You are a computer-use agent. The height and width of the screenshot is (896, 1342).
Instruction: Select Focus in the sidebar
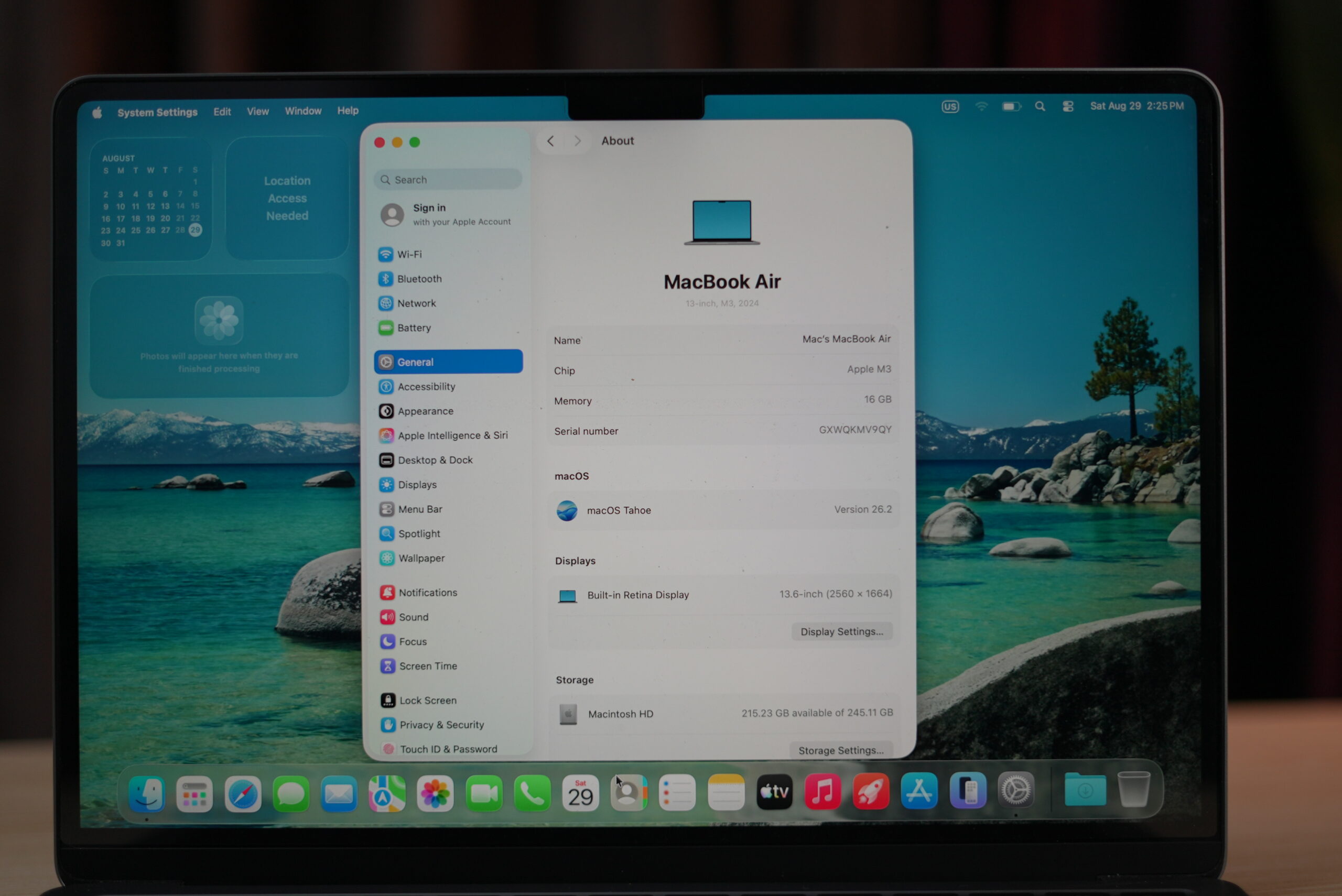coord(450,642)
